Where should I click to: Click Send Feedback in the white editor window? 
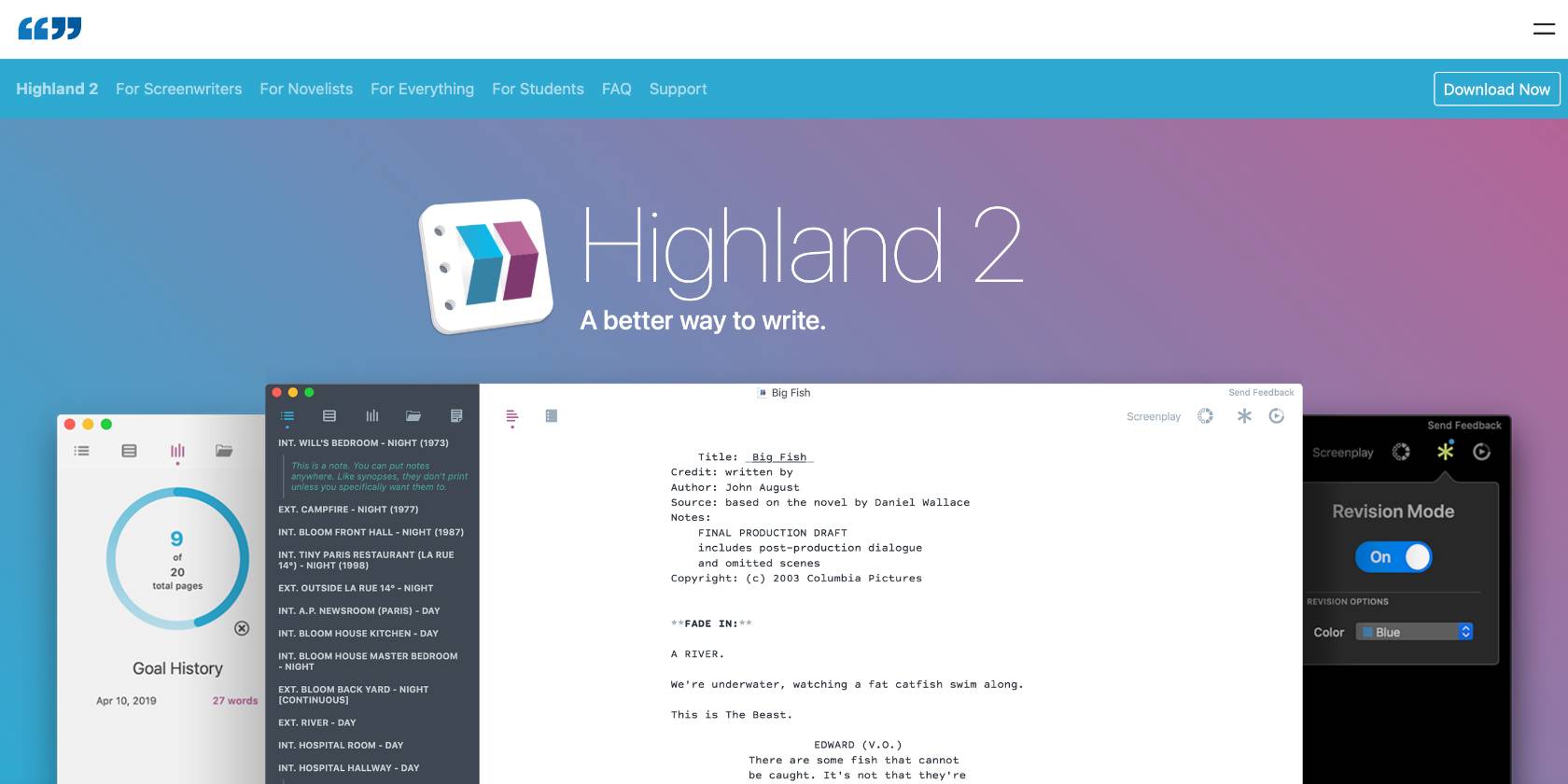coord(1261,393)
